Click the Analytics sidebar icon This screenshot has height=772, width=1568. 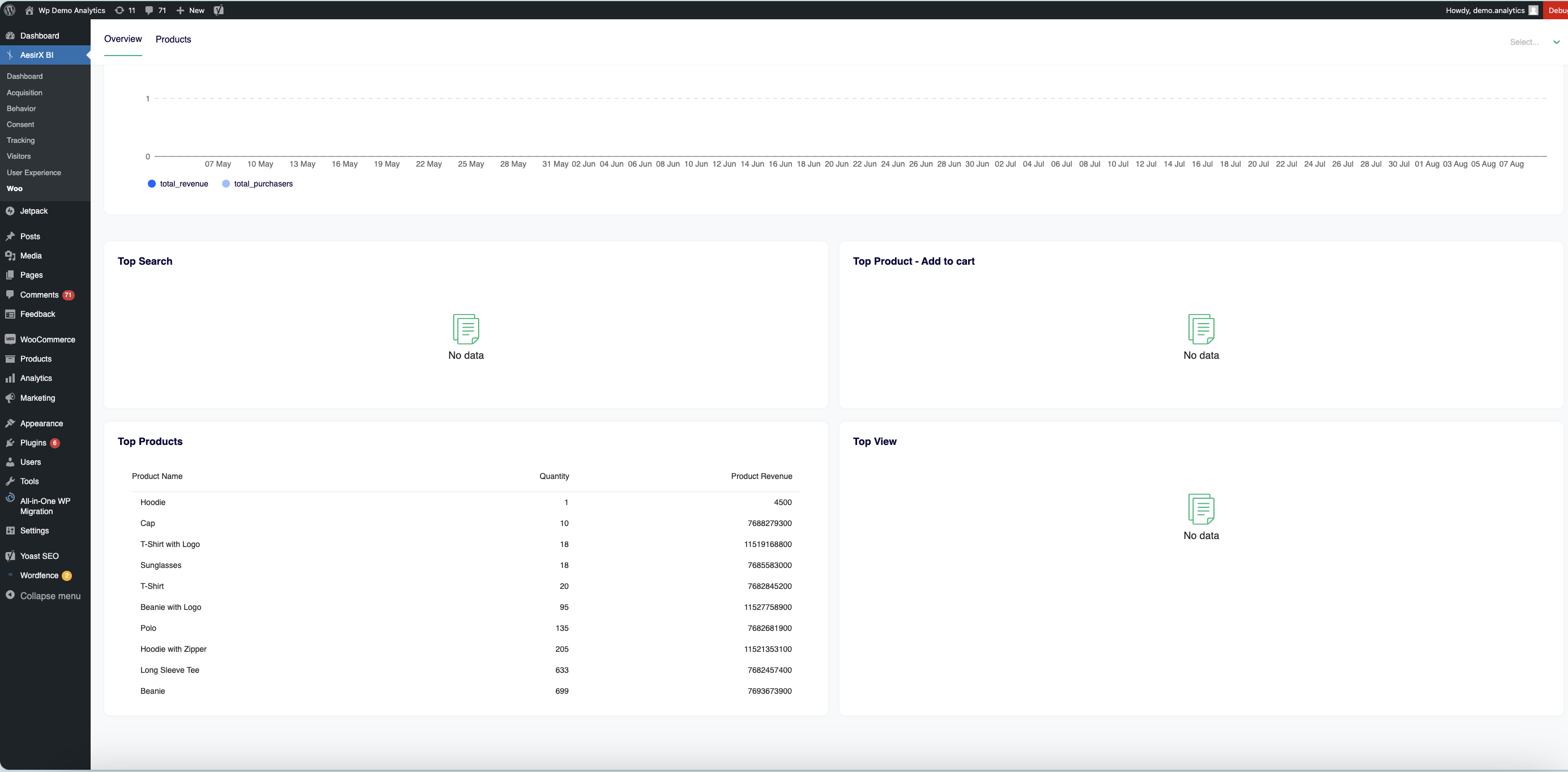(11, 378)
